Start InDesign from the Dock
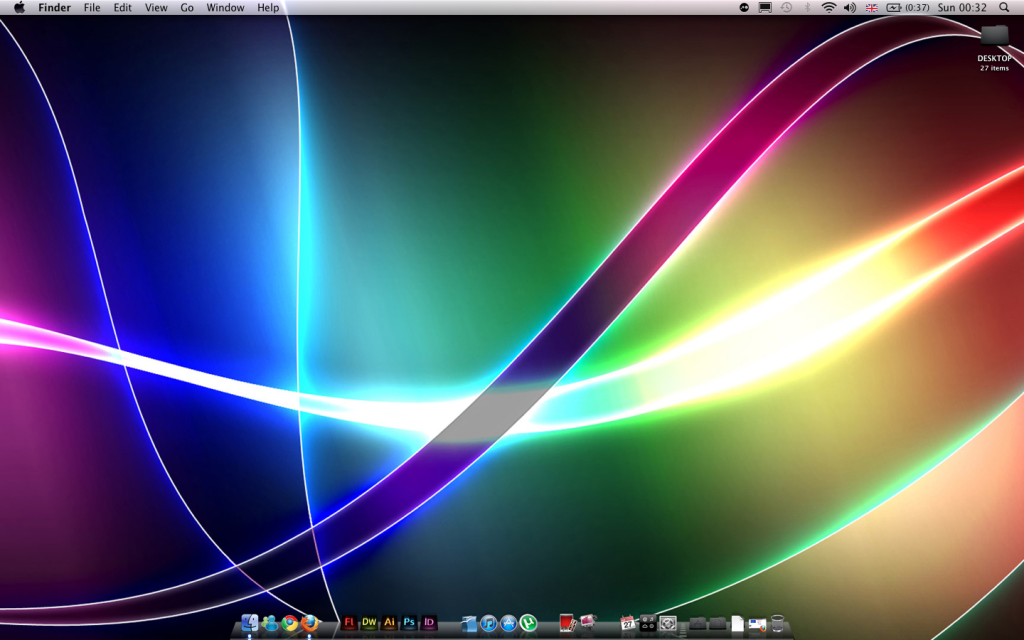The width and height of the screenshot is (1024, 640). coord(427,625)
